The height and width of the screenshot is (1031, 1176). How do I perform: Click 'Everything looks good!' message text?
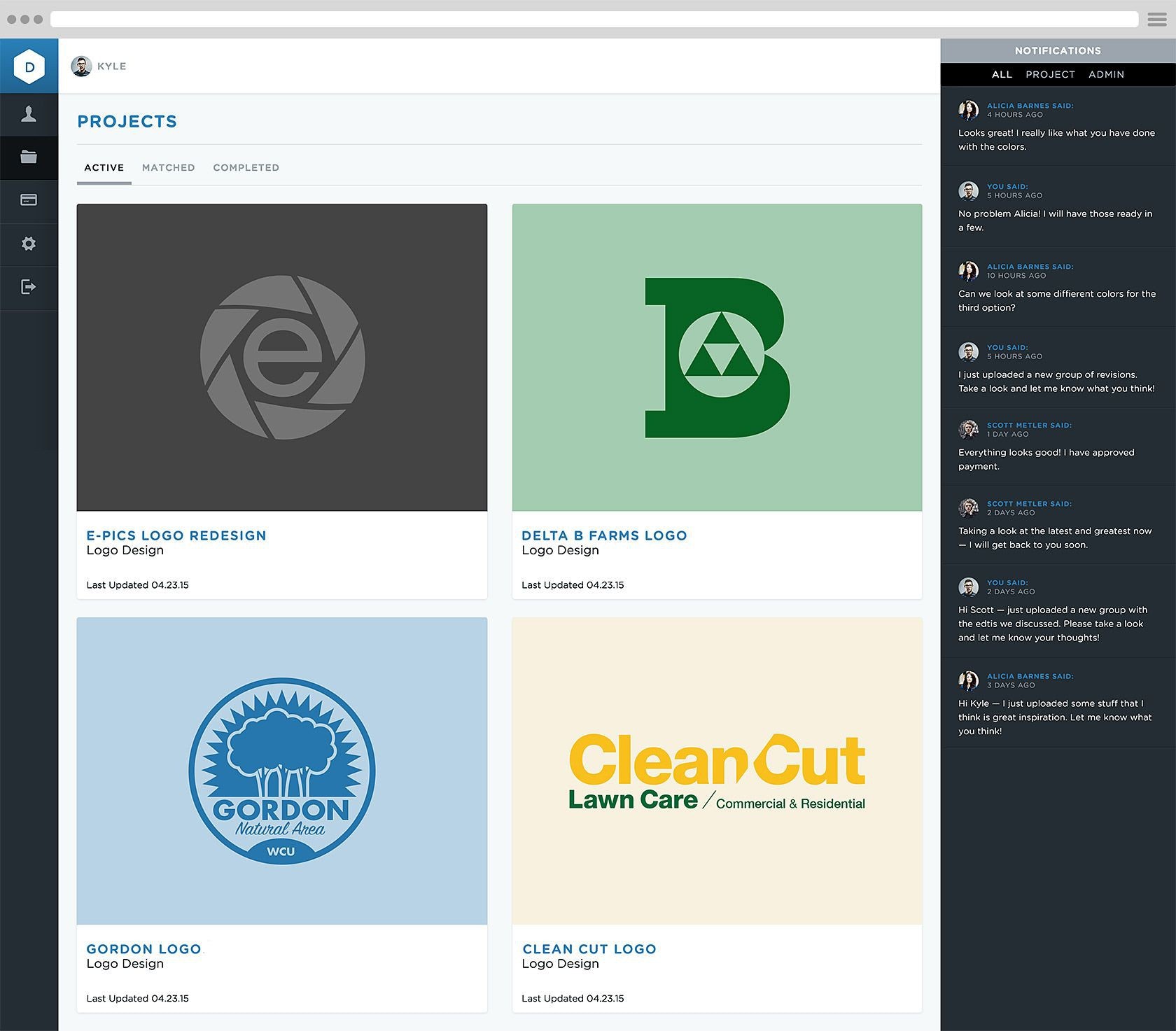1046,459
